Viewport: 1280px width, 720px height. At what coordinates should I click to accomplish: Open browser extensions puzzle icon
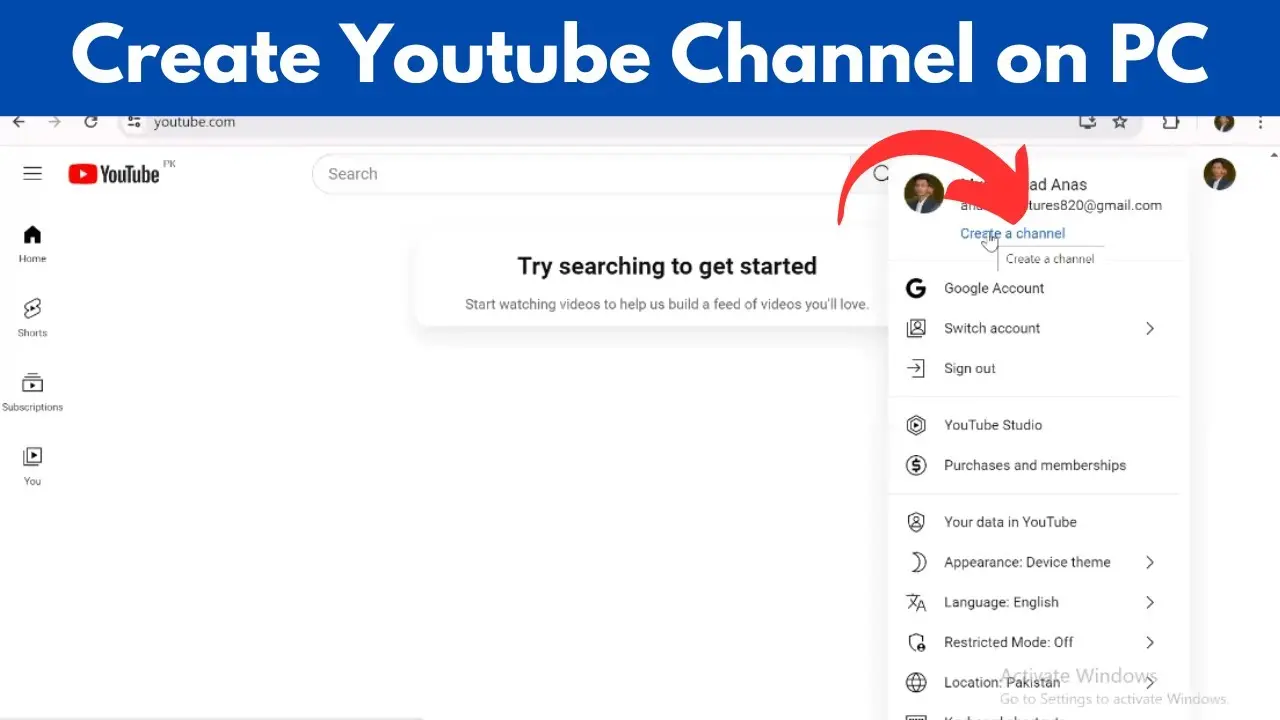[1171, 122]
